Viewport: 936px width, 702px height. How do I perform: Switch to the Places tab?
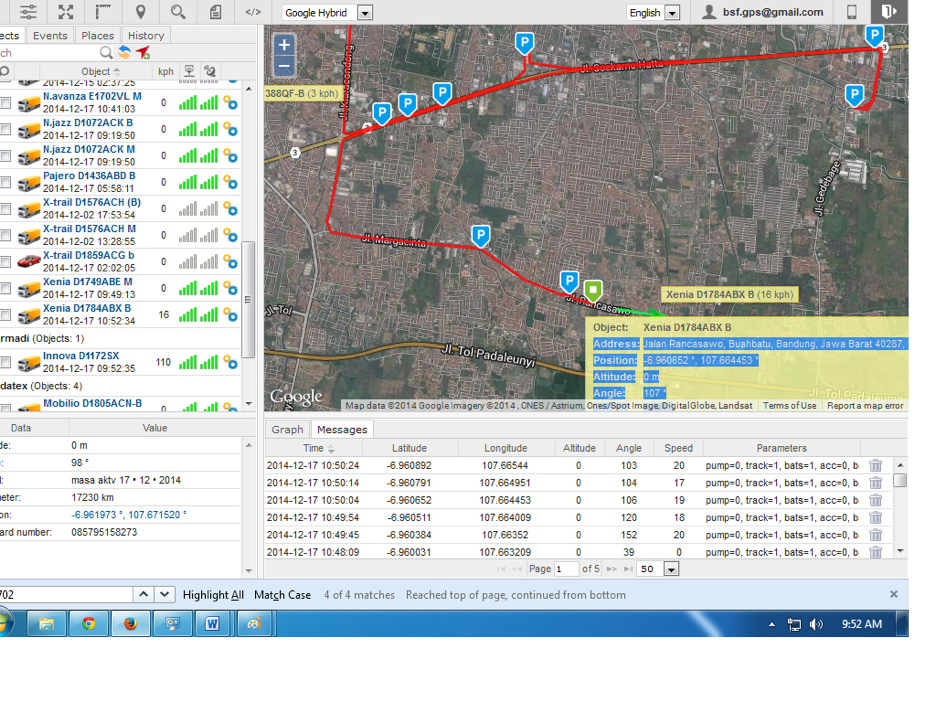coord(97,35)
